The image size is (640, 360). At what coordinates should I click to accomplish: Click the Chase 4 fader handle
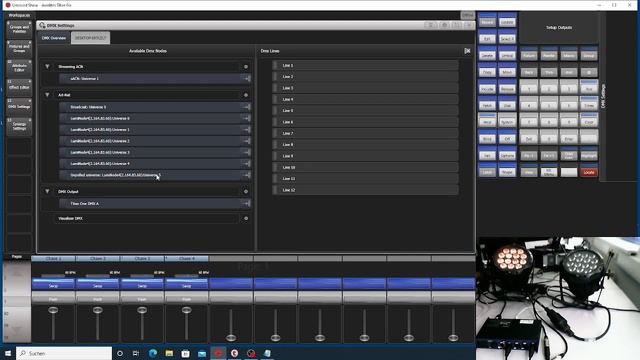click(x=187, y=310)
